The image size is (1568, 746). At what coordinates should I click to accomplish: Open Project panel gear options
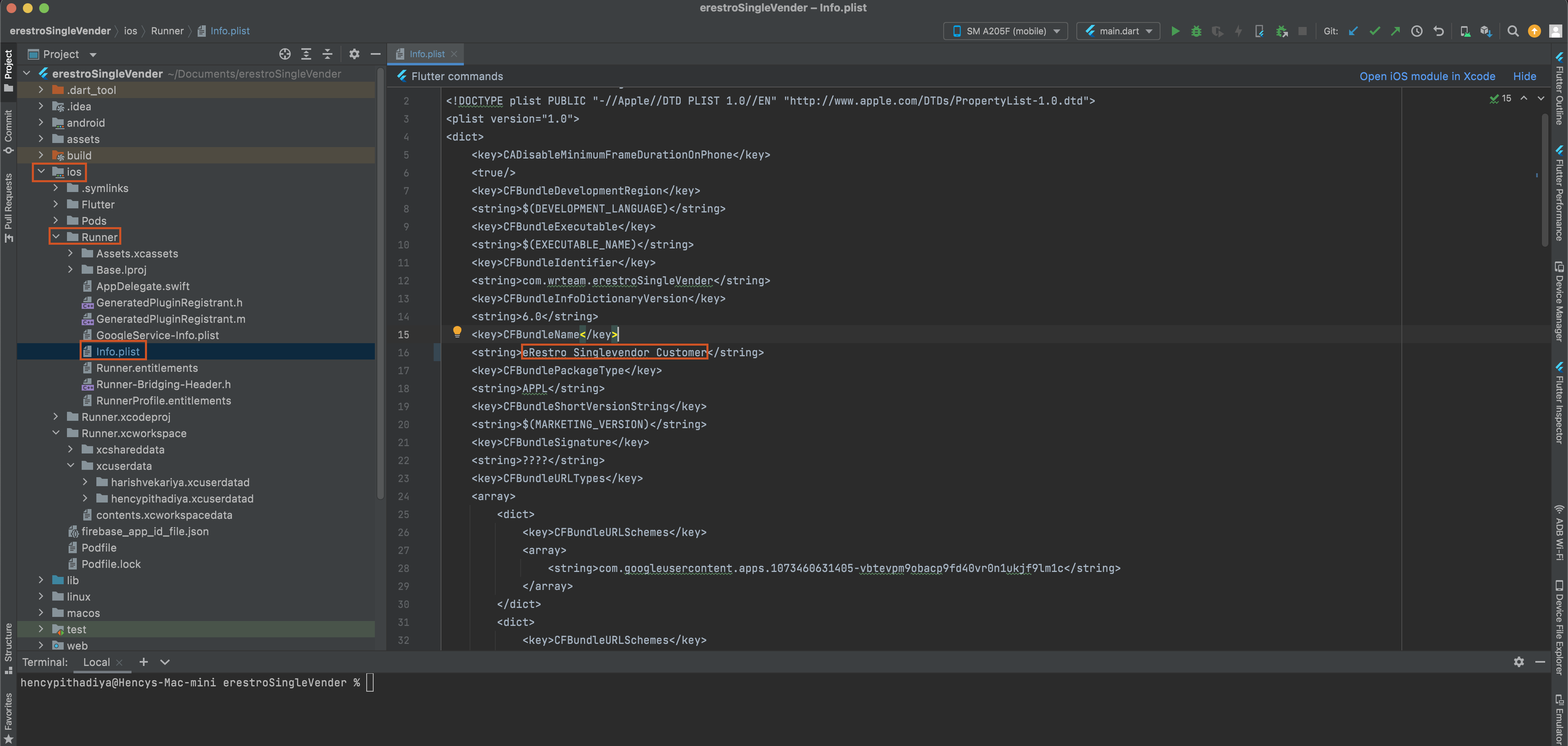coord(354,54)
